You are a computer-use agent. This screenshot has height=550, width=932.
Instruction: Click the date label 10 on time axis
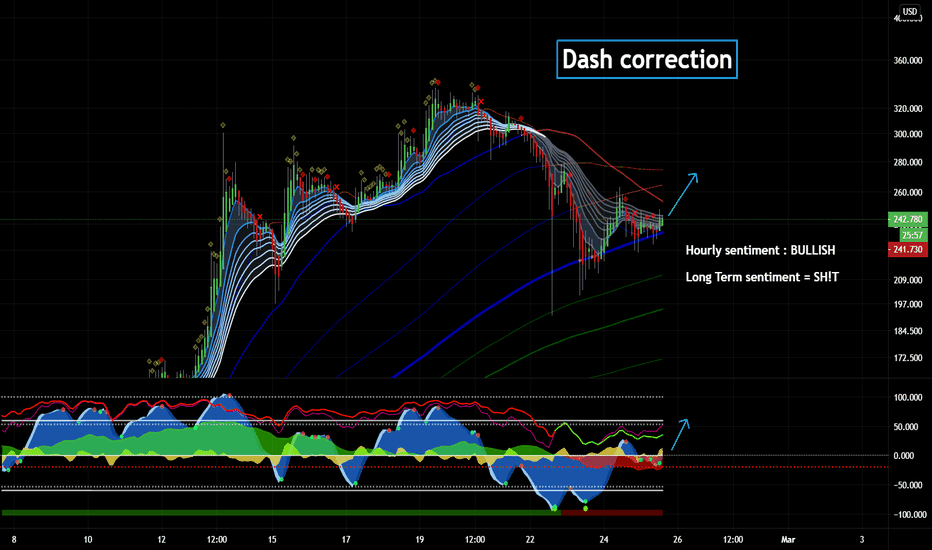88,540
